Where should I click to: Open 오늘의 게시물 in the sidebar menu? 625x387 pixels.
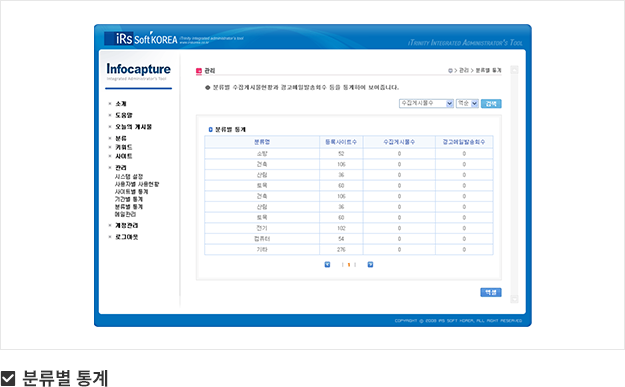tap(133, 127)
